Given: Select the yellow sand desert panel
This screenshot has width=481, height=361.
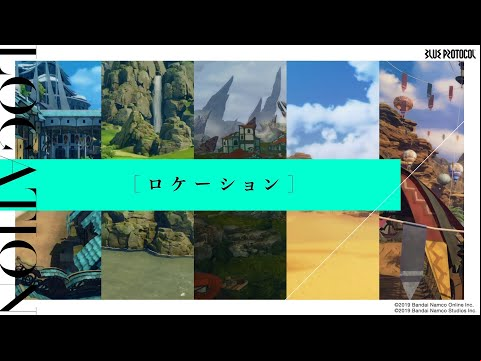Looking at the screenshot, I should pyautogui.click(x=333, y=255).
